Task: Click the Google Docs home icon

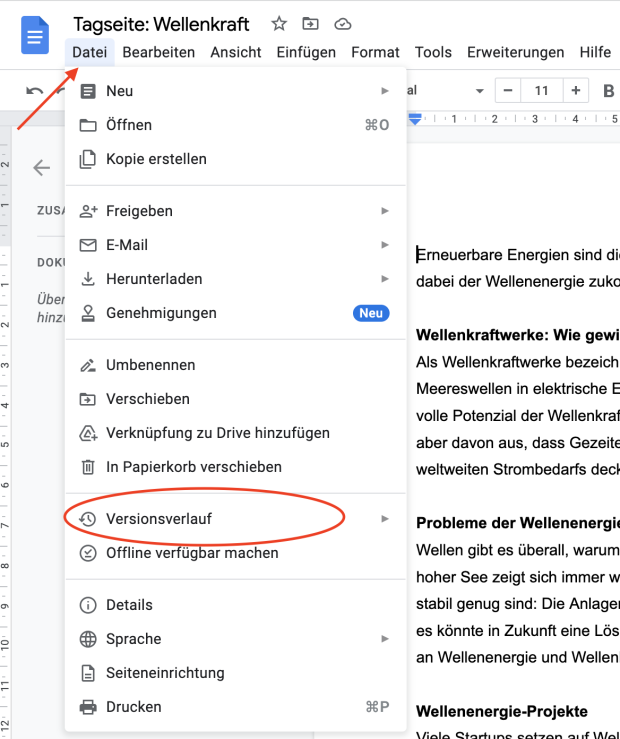Action: coord(36,36)
